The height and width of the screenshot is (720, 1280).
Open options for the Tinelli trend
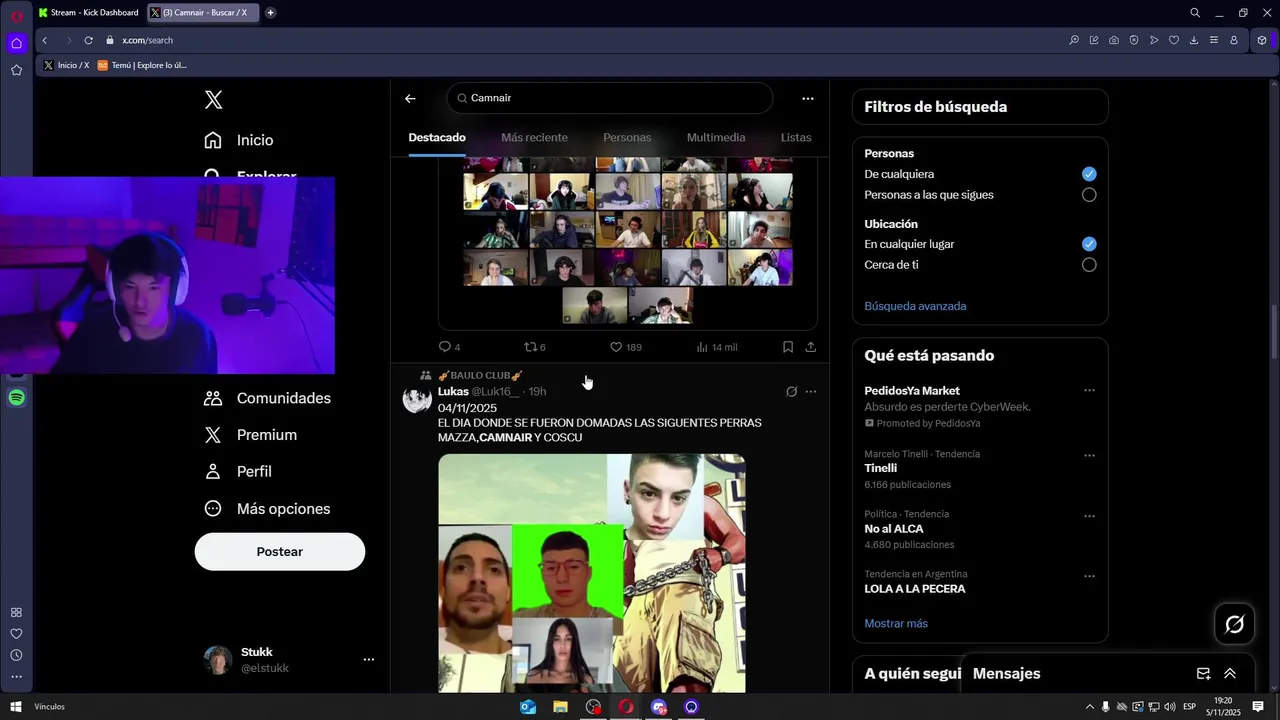1089,455
